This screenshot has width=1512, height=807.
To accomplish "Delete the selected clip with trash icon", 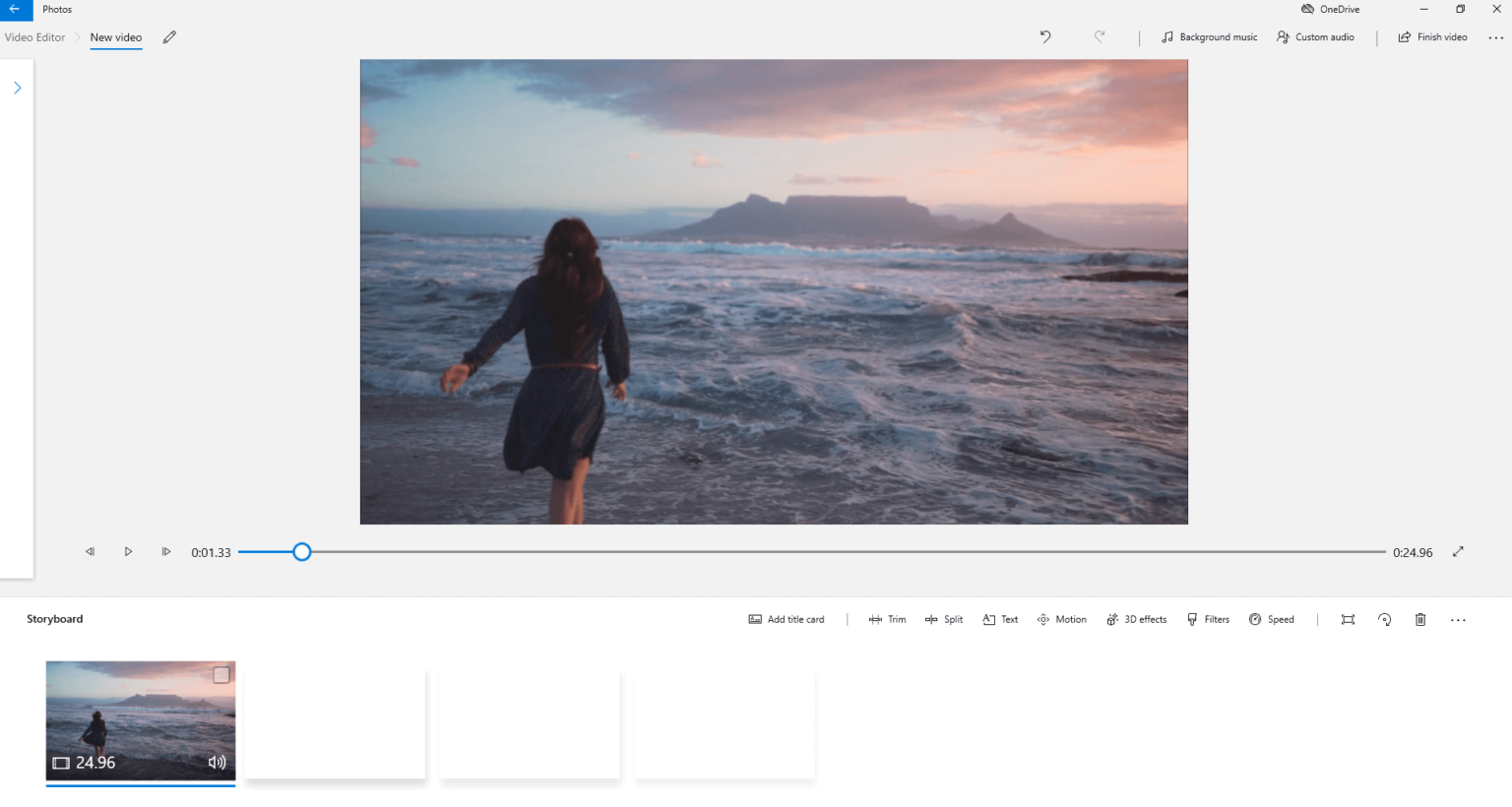I will point(1420,620).
